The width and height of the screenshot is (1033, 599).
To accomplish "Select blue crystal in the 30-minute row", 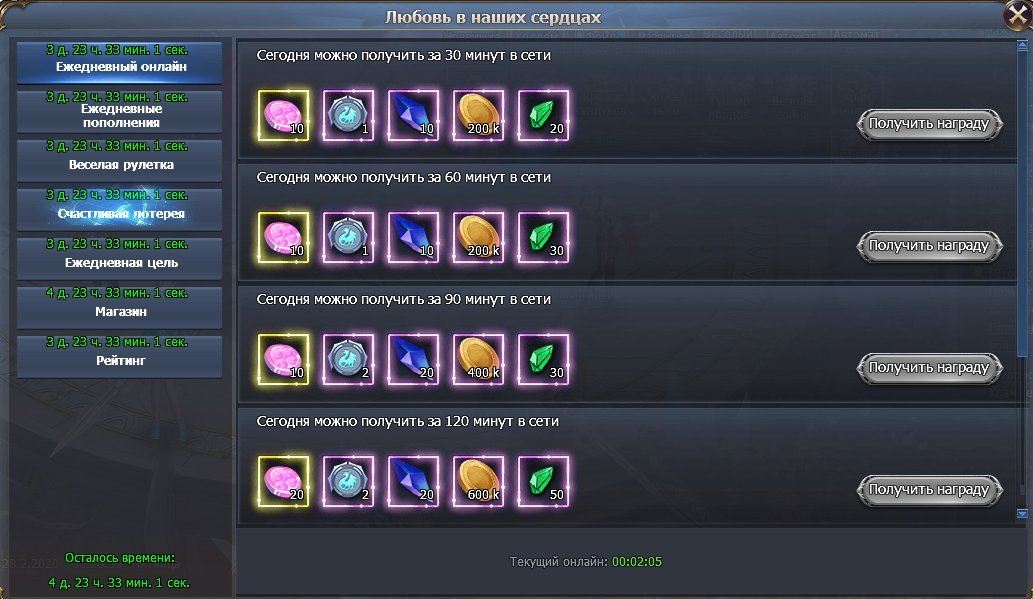I will pyautogui.click(x=413, y=115).
